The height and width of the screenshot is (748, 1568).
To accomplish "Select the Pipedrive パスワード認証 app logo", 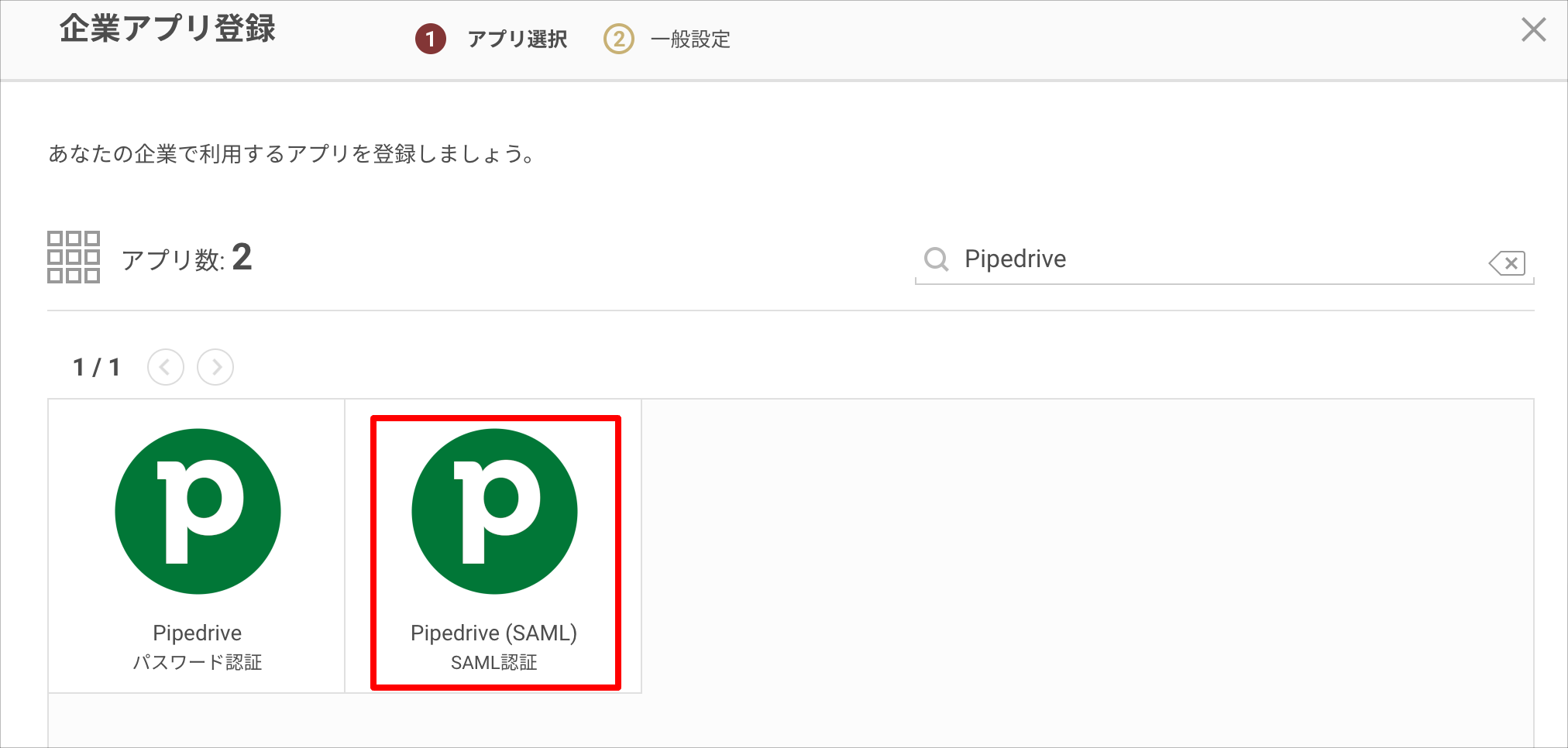I will coord(198,511).
